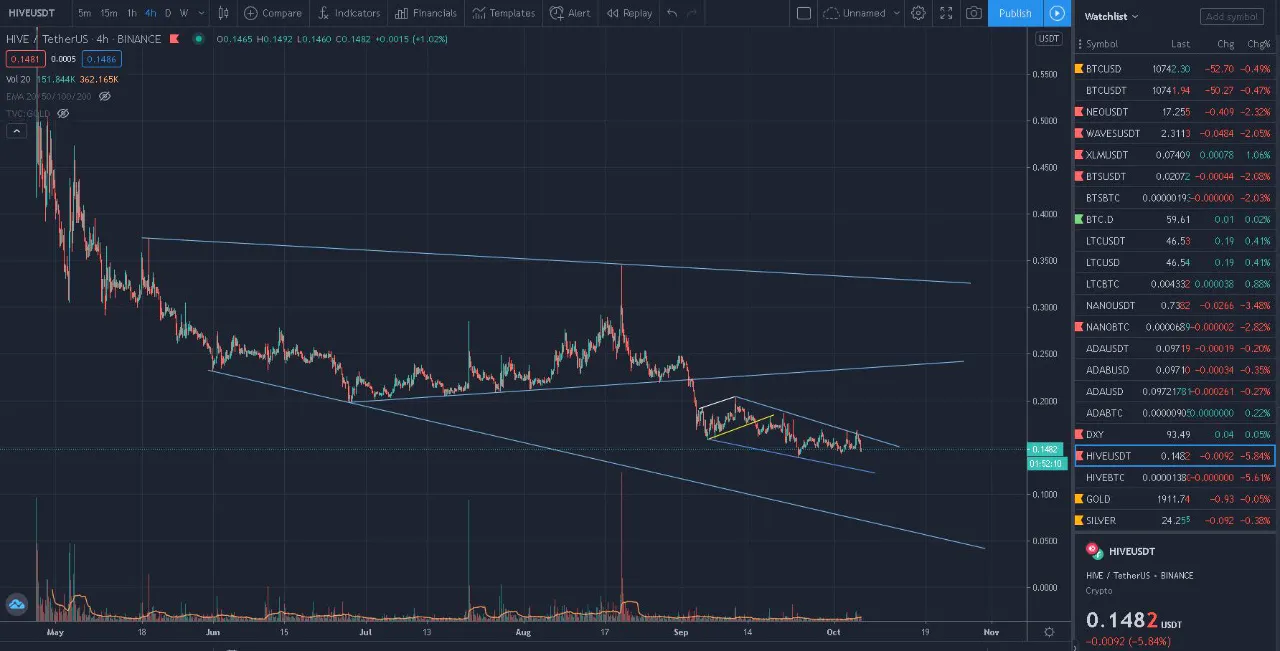
Task: Open chart settings gear icon
Action: [x=918, y=13]
